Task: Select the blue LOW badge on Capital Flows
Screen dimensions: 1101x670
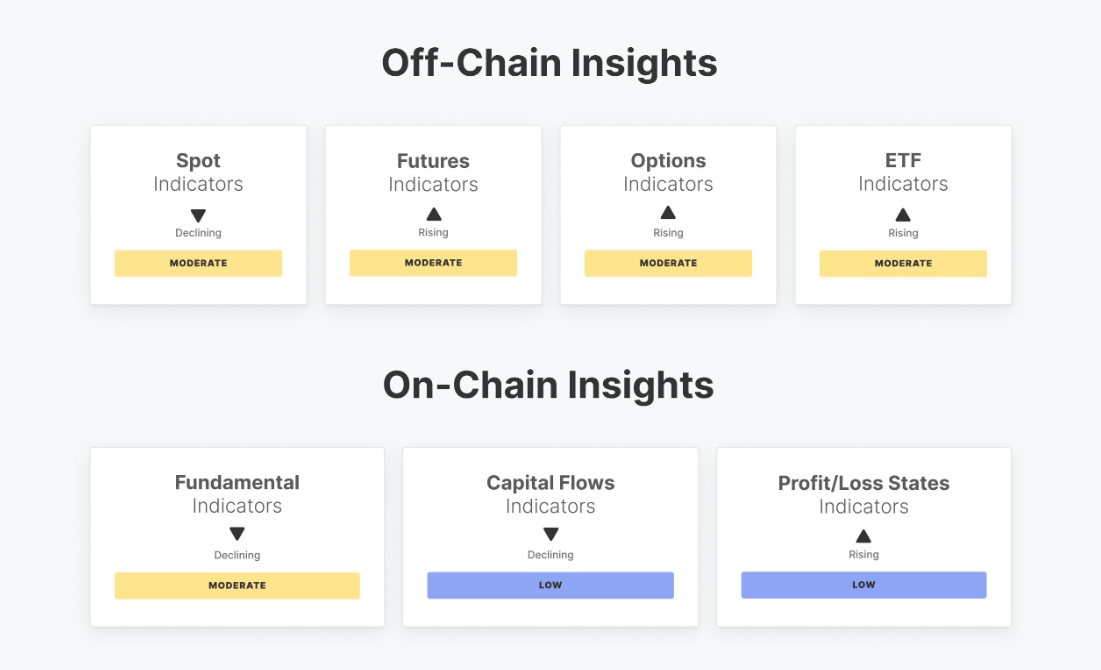Action: tap(550, 585)
